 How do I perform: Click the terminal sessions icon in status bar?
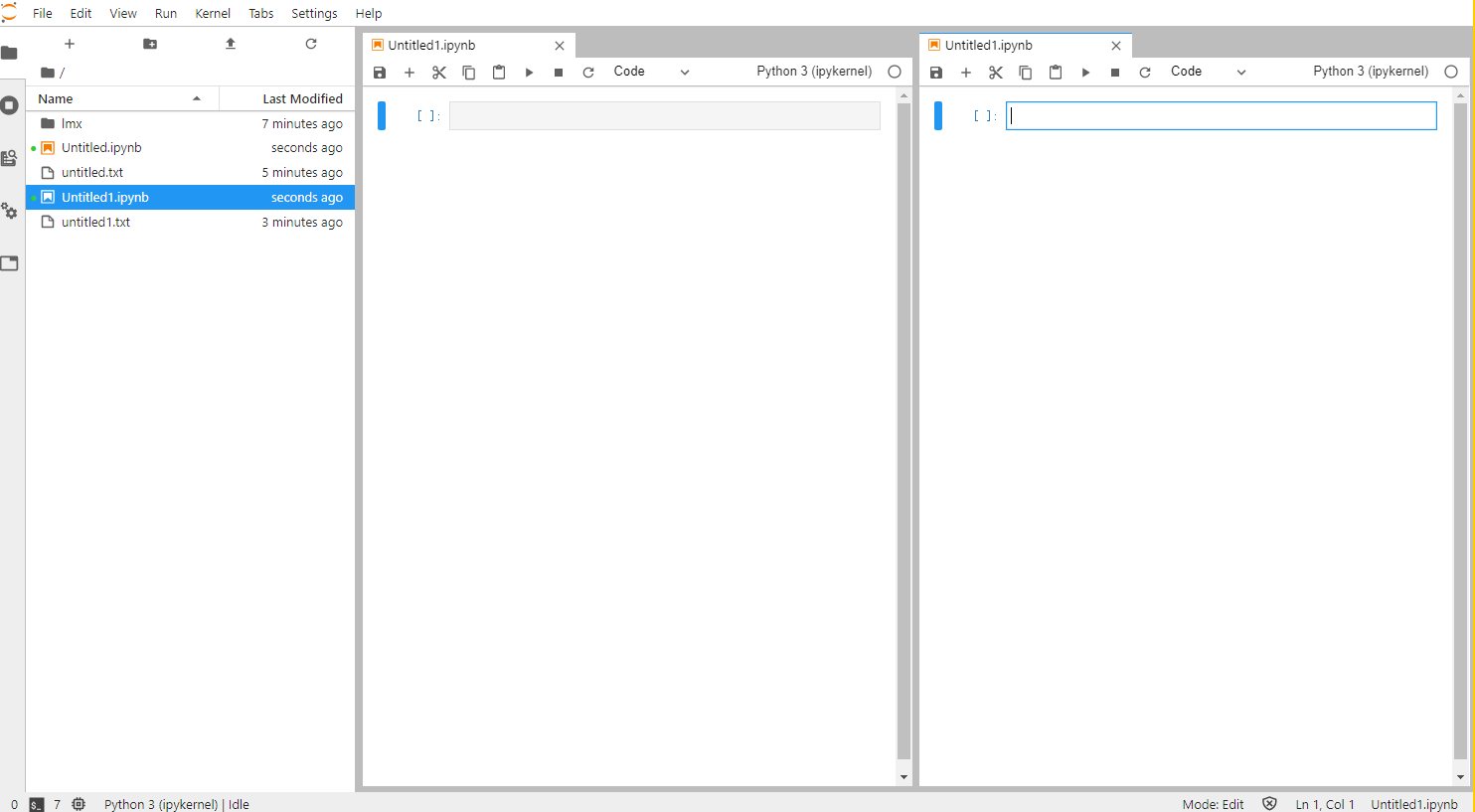click(x=37, y=804)
